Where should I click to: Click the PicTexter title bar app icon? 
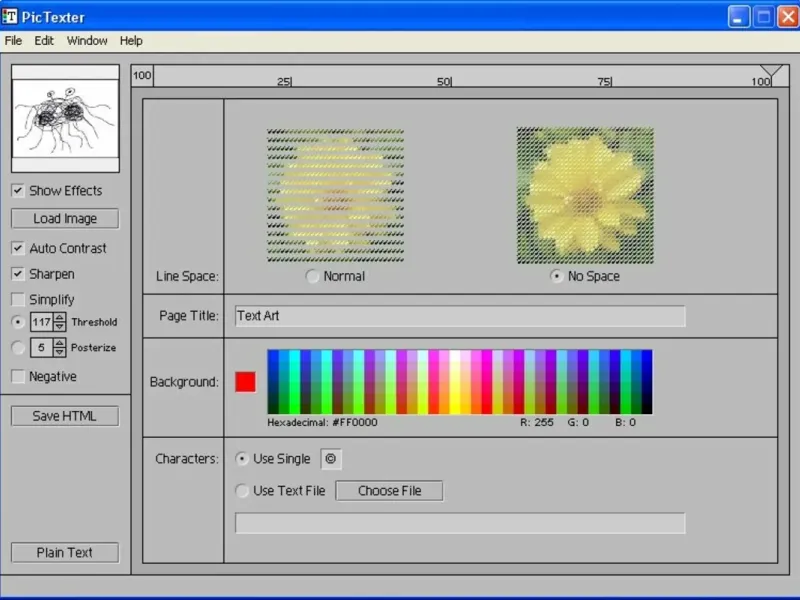pyautogui.click(x=11, y=17)
